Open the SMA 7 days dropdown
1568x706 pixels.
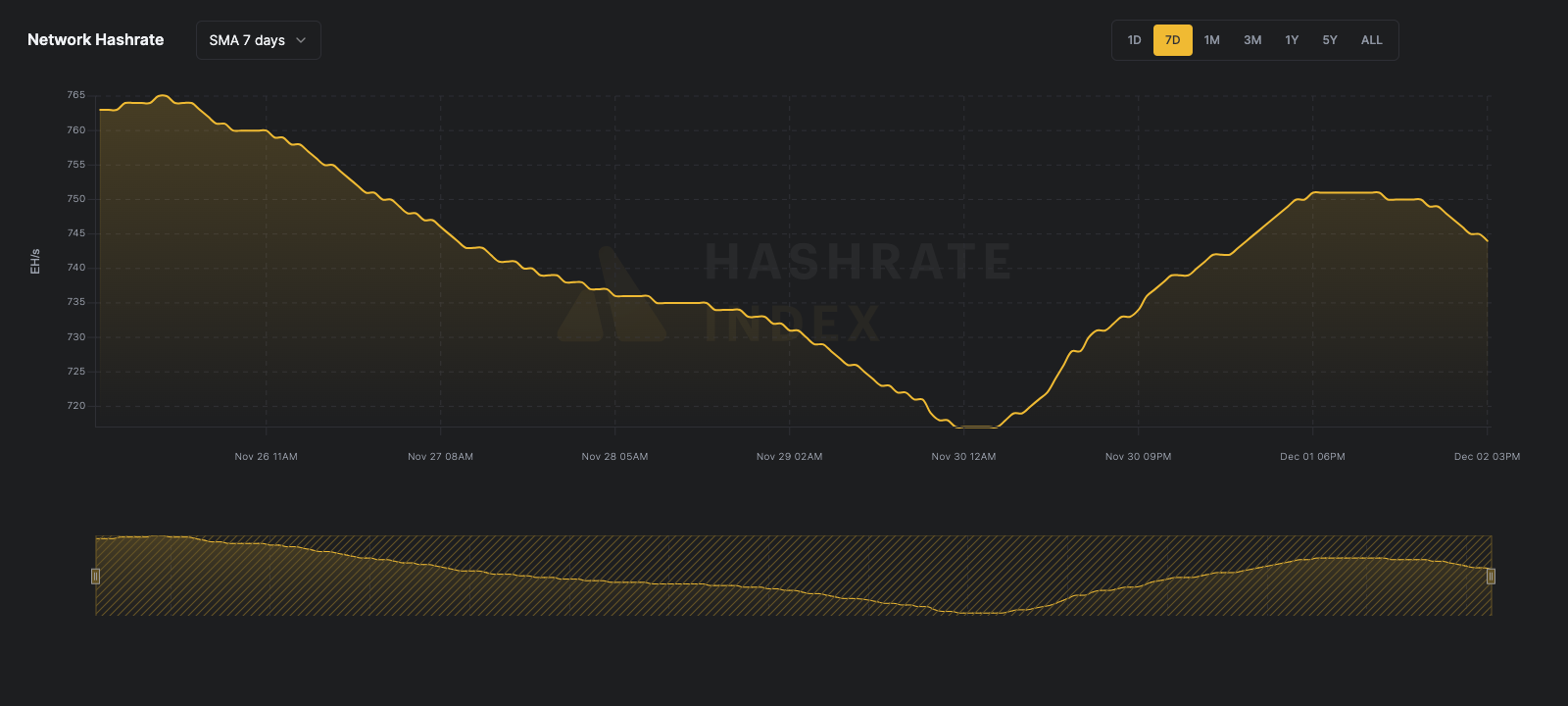[259, 40]
